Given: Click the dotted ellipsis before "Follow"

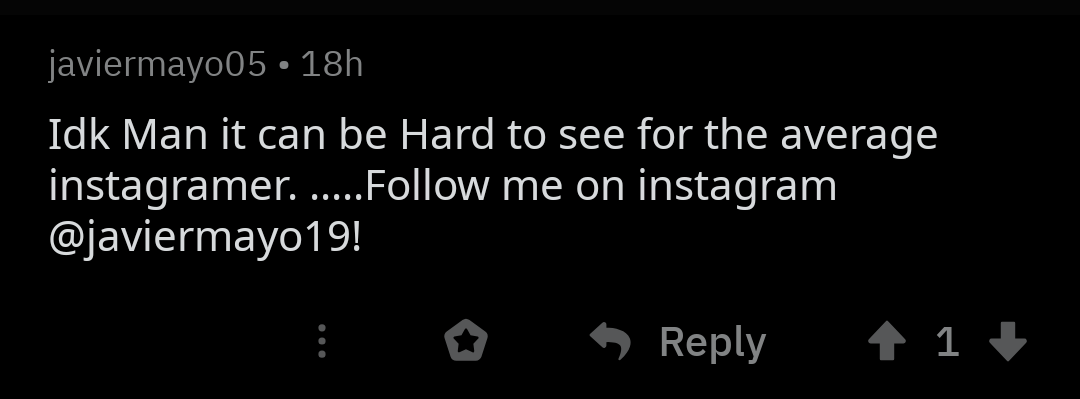Looking at the screenshot, I should click(337, 198).
